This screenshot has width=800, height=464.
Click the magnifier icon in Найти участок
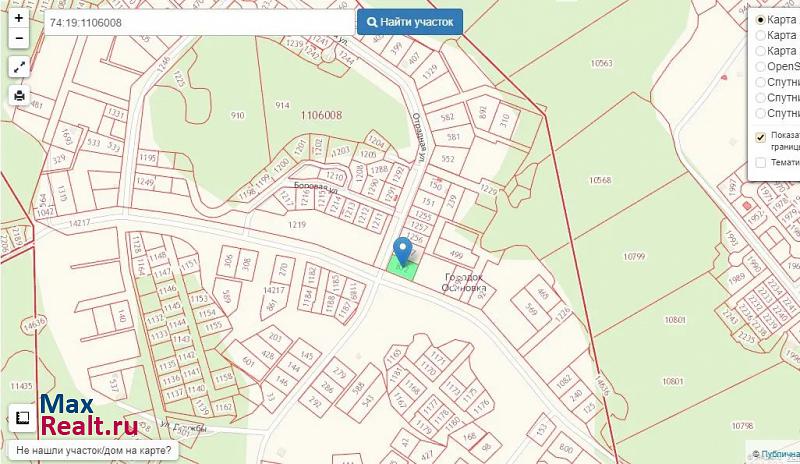[x=372, y=22]
